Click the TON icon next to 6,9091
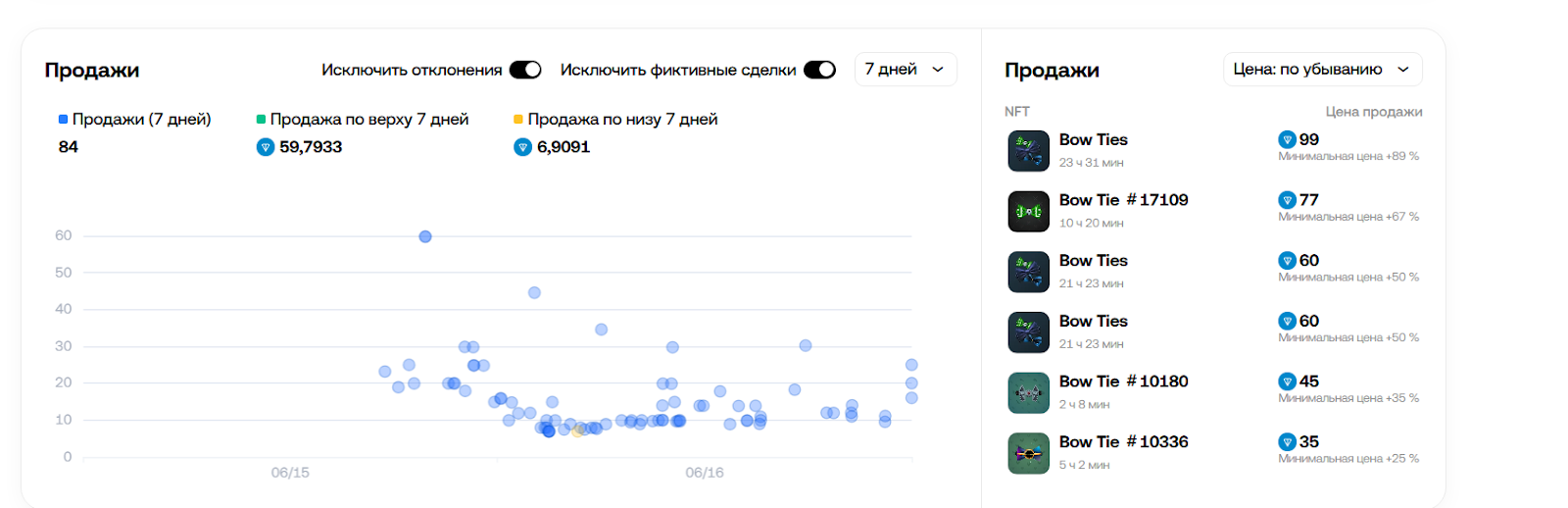This screenshot has width=1568, height=508. click(x=522, y=147)
